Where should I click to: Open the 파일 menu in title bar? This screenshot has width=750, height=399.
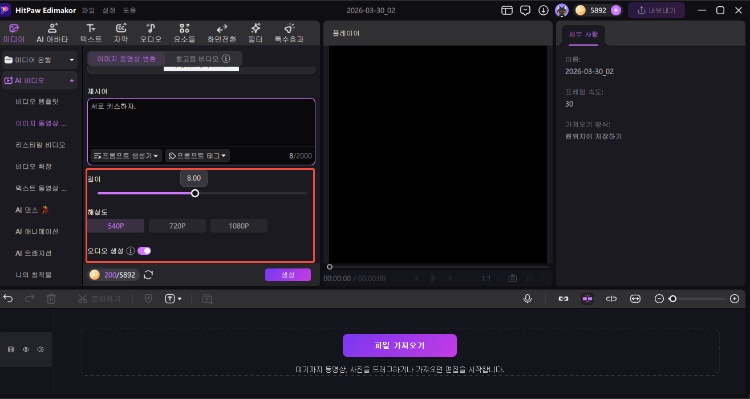(88, 10)
